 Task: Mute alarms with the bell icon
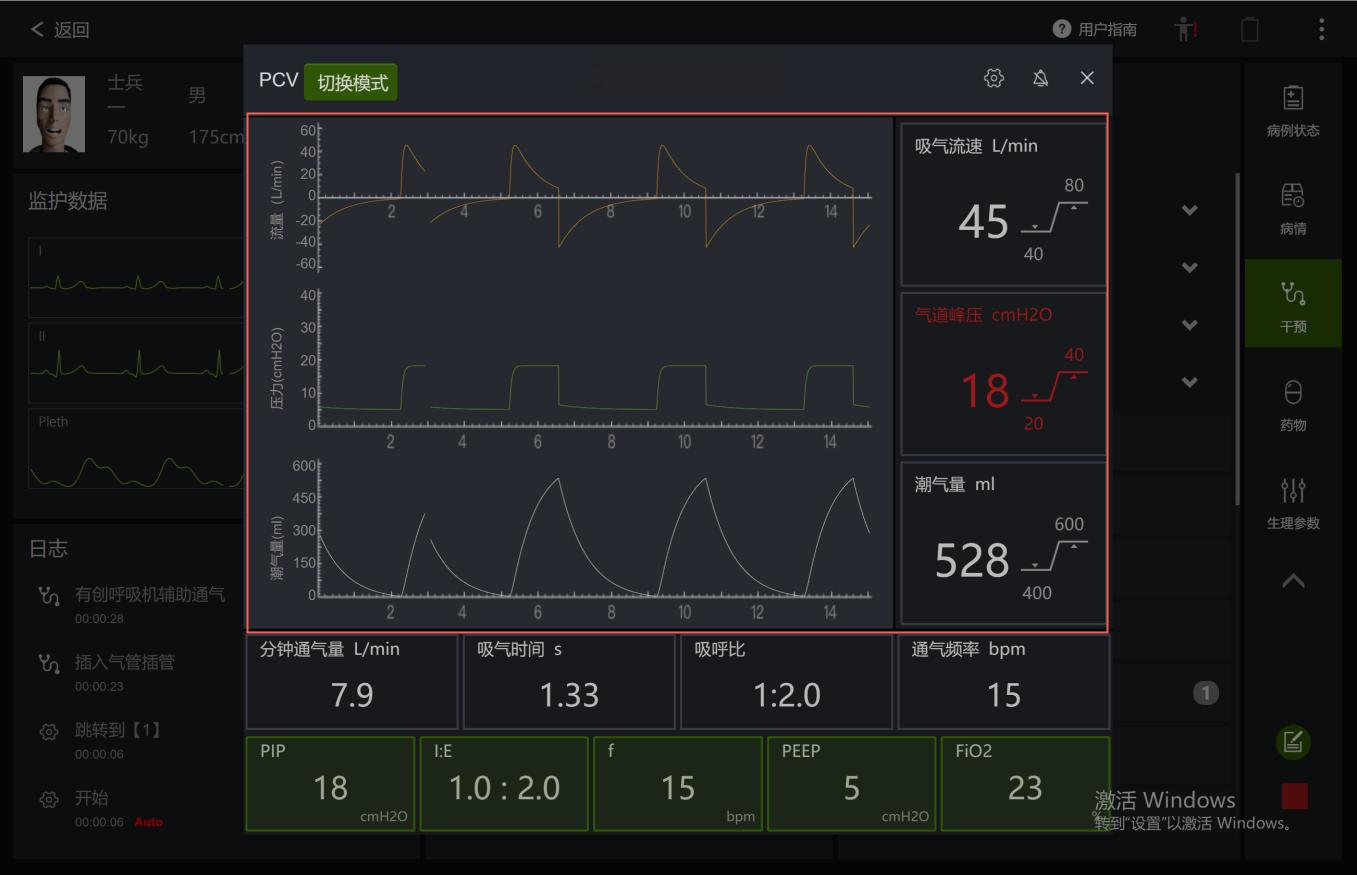(1040, 78)
